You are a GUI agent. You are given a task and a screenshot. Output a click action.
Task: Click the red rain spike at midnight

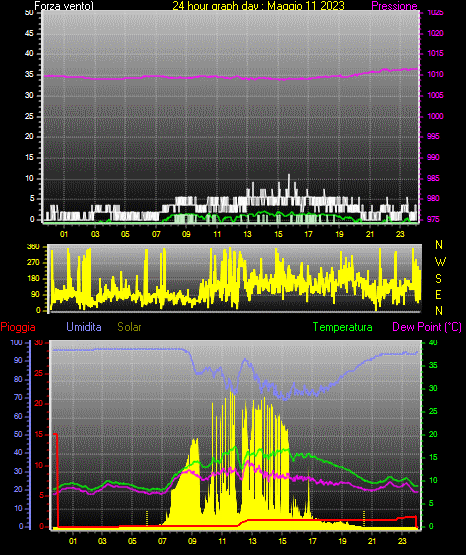pyautogui.click(x=56, y=480)
